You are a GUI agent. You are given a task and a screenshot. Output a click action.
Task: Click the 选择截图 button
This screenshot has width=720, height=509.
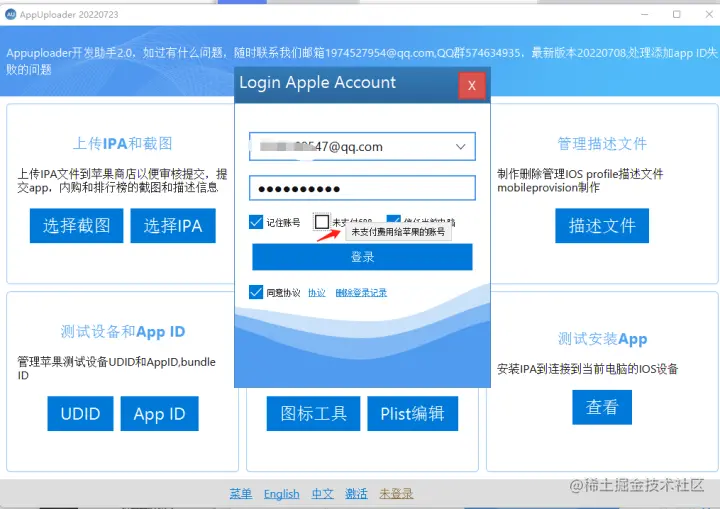pos(77,226)
